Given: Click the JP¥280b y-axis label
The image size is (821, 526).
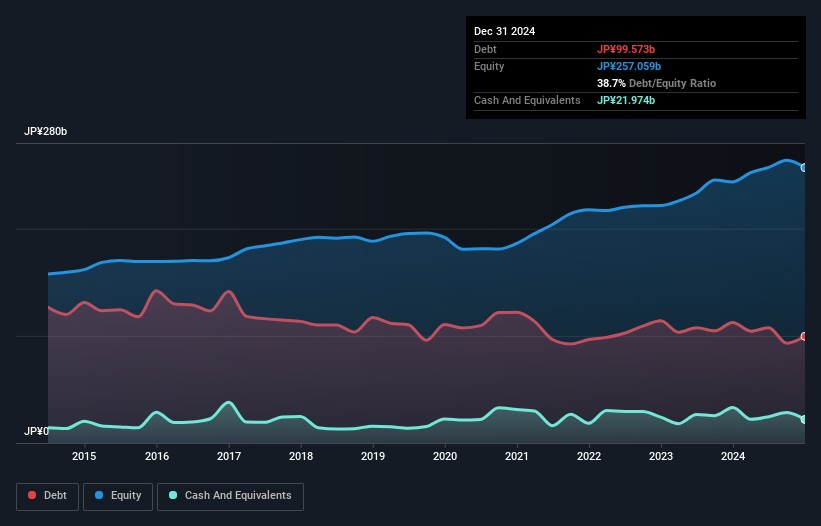Looking at the screenshot, I should (x=46, y=132).
